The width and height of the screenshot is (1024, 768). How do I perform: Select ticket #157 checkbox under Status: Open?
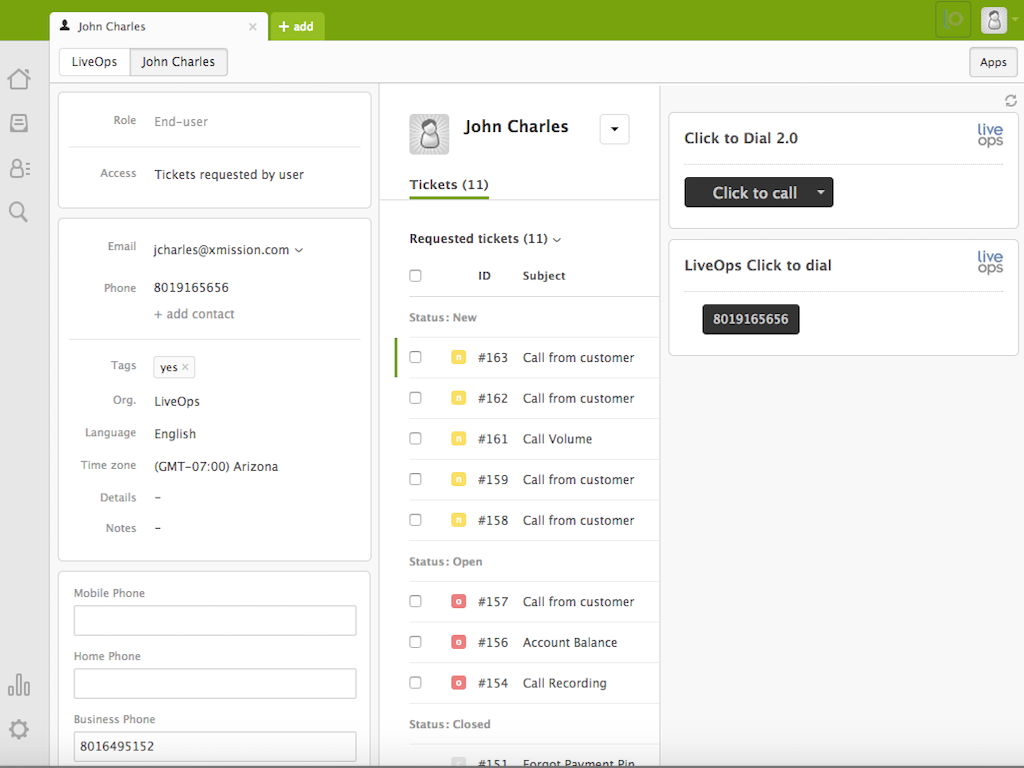415,601
